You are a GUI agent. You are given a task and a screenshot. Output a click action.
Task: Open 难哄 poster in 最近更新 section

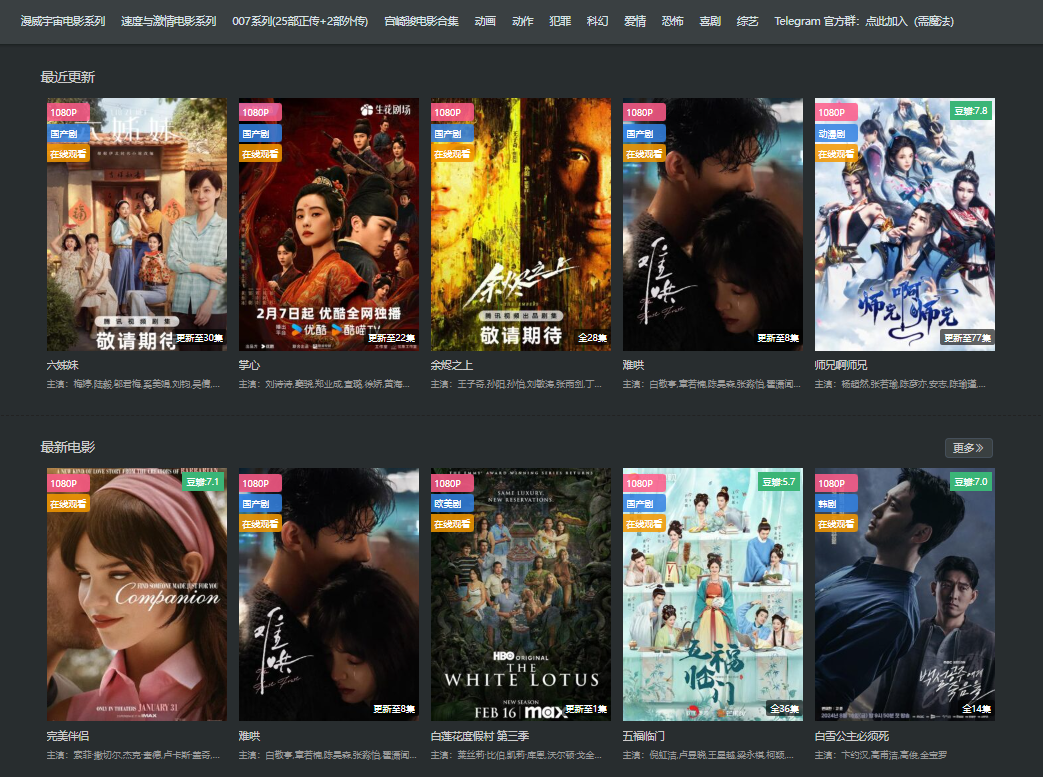(712, 224)
